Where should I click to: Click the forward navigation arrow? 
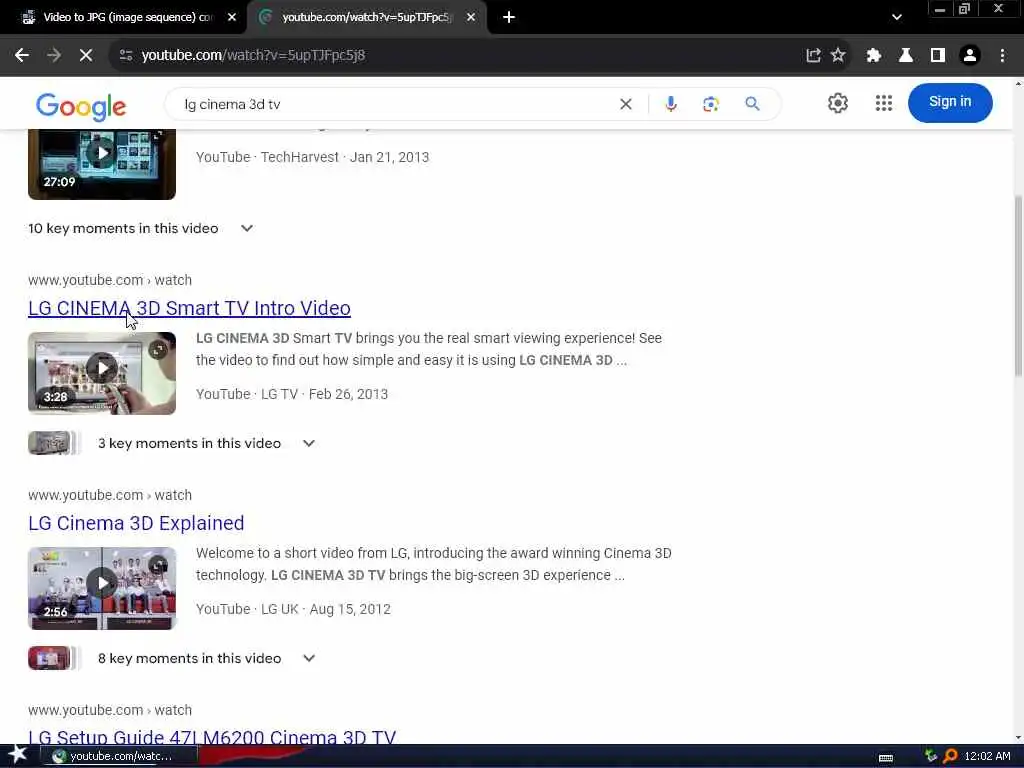[x=54, y=56]
